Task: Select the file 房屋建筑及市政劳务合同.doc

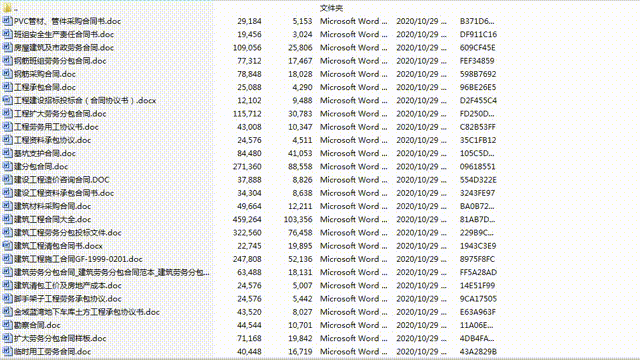Action: pos(64,47)
